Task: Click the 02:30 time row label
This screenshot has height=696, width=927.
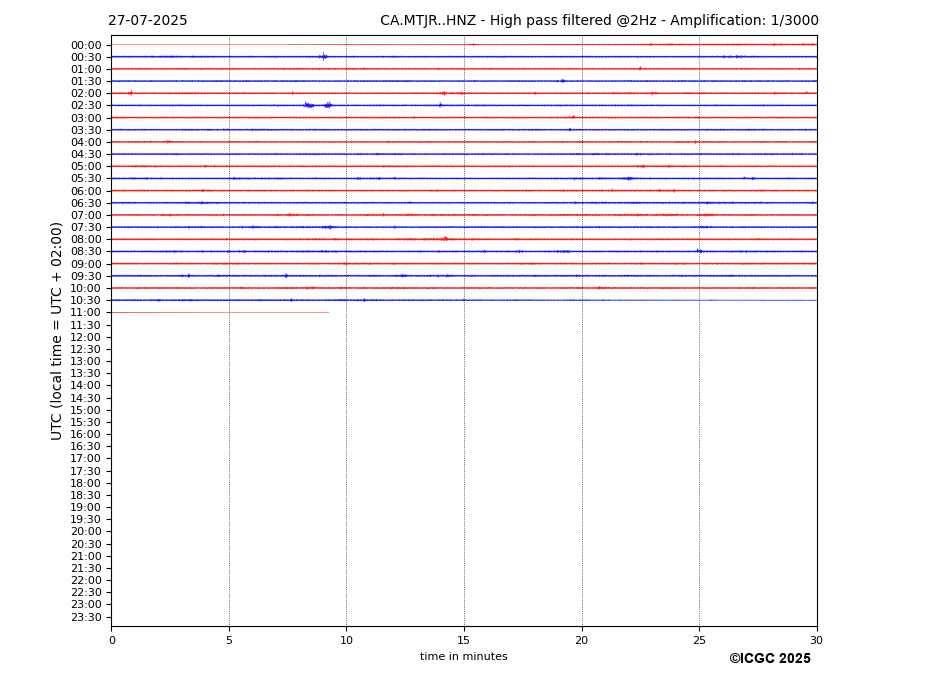Action: (86, 105)
